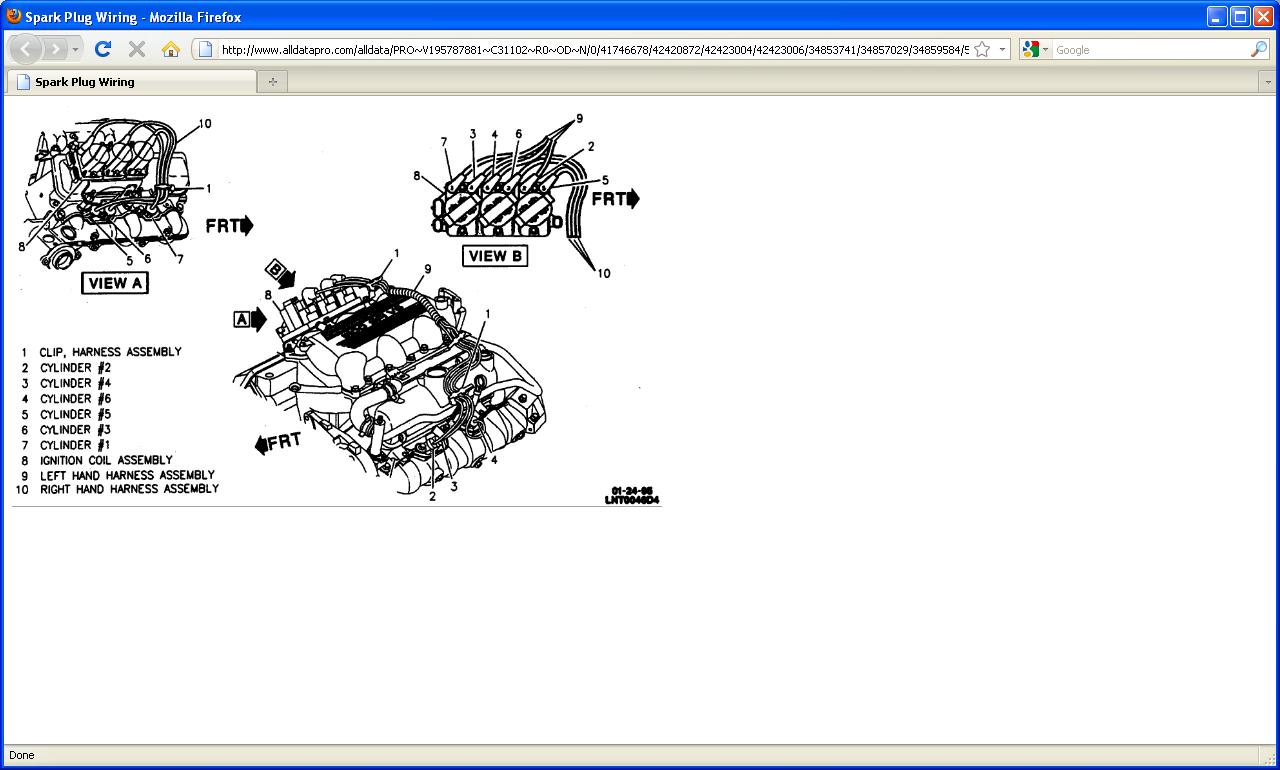Screen dimensions: 1280x770
Task: Minimize the Firefox window
Action: (x=1216, y=16)
